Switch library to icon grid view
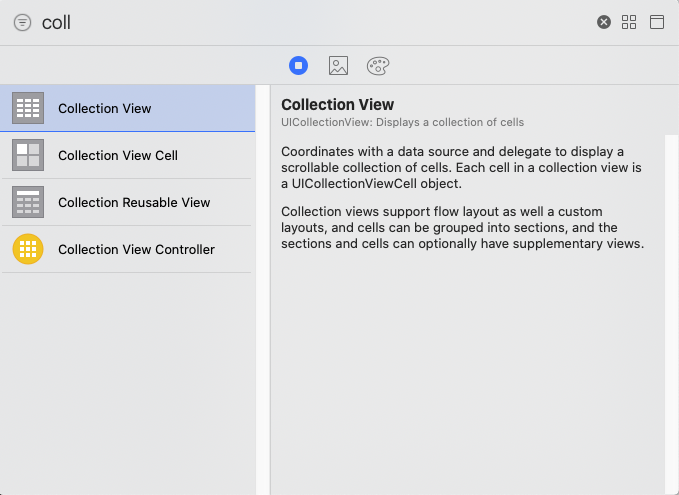This screenshot has height=495, width=679. tap(629, 22)
